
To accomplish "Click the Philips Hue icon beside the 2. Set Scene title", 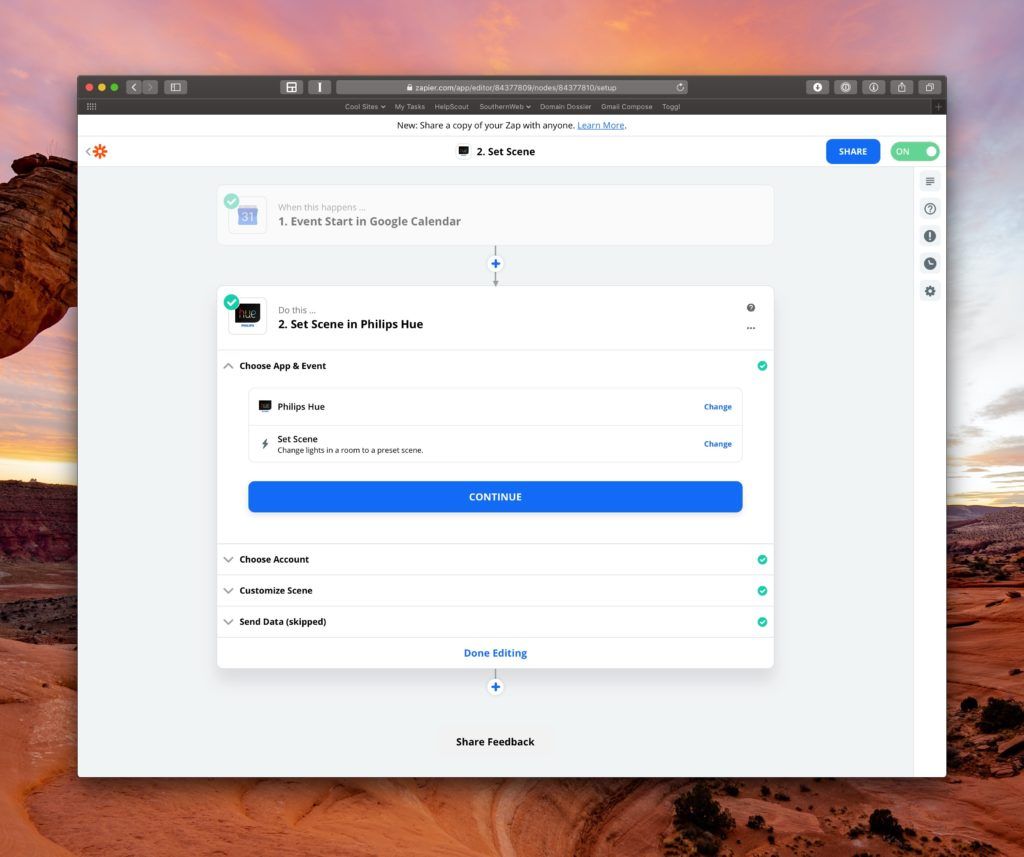I will pos(463,151).
